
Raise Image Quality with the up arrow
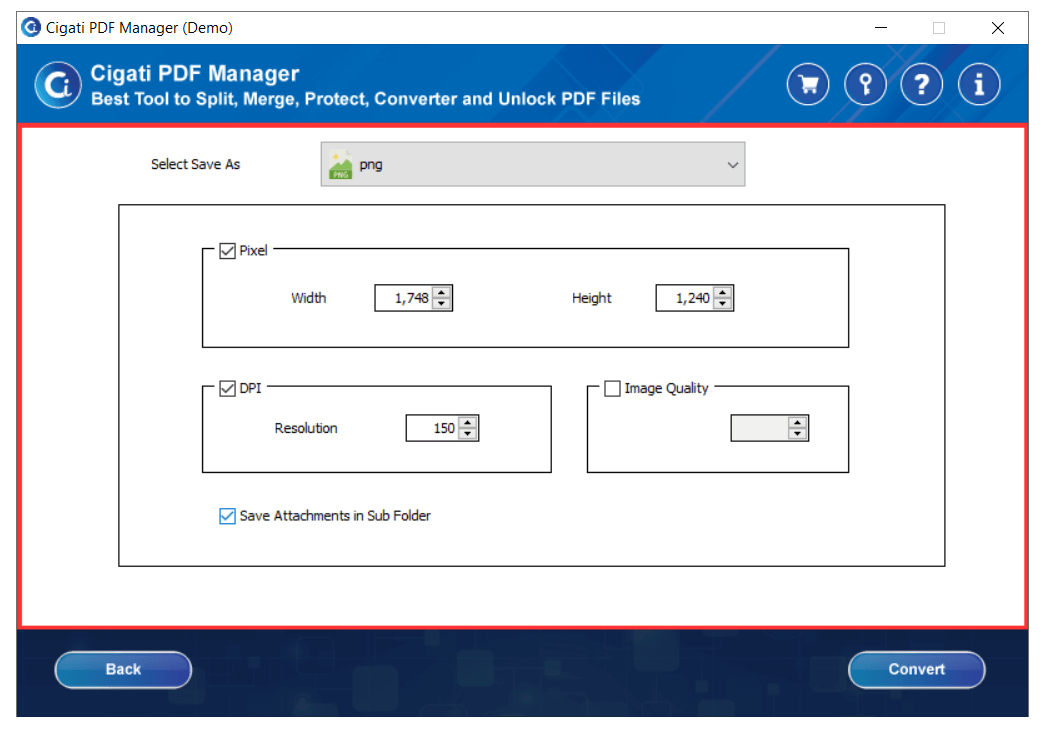(x=798, y=422)
